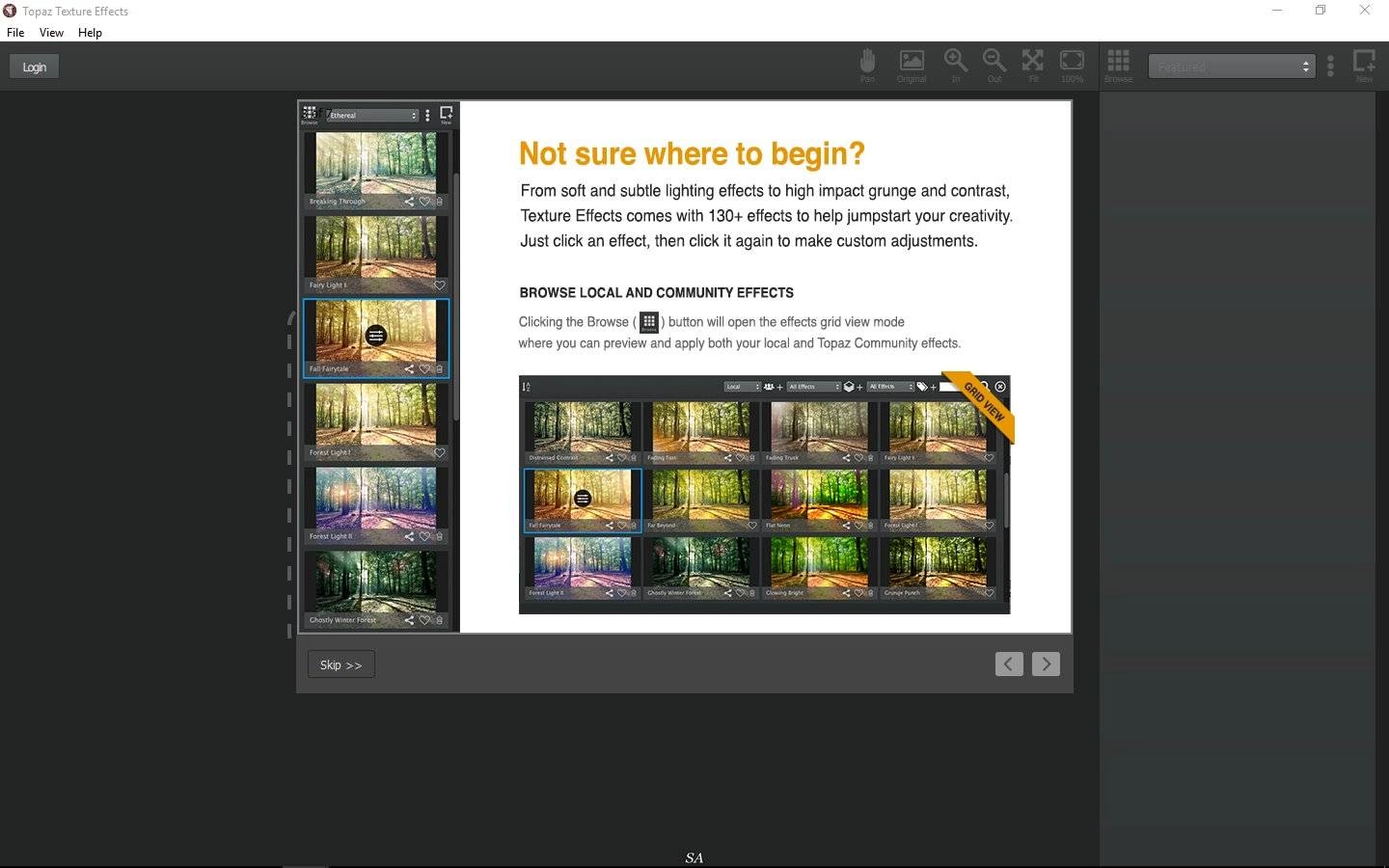Zoom Out with the magnifier icon
Screen dimensions: 1389x868
(994, 66)
